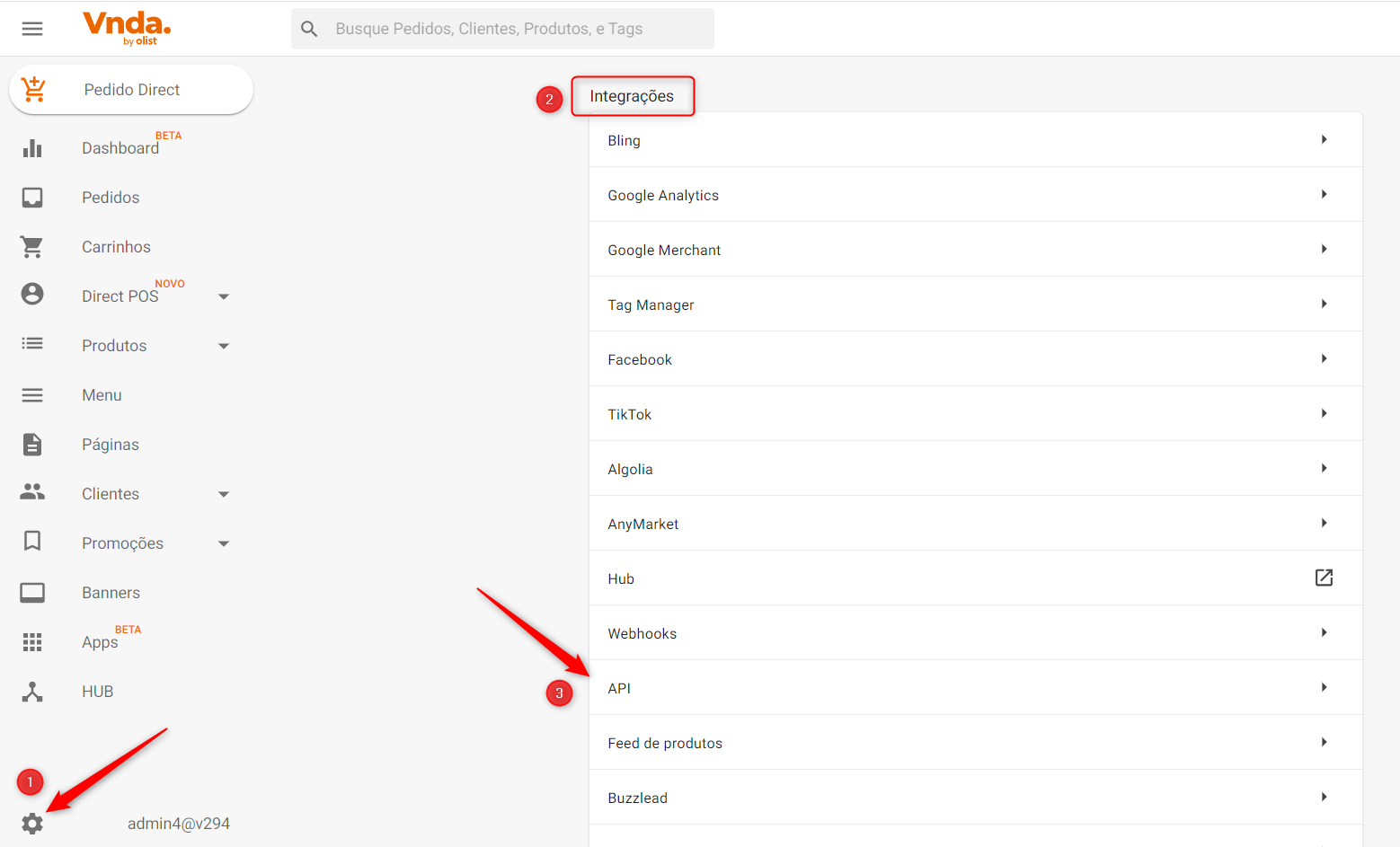1400x847 pixels.
Task: Click the Banners monitor icon
Action: click(32, 593)
